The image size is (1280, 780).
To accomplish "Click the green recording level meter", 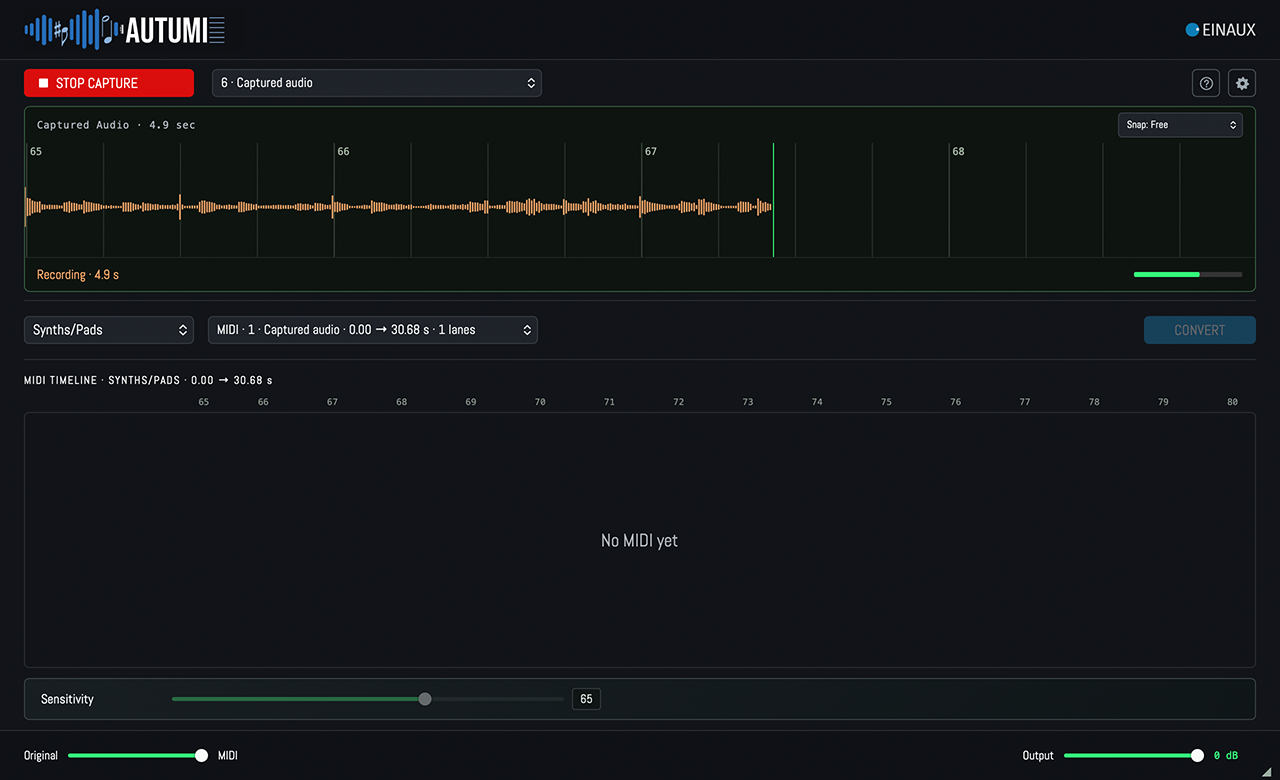I will coord(1188,274).
